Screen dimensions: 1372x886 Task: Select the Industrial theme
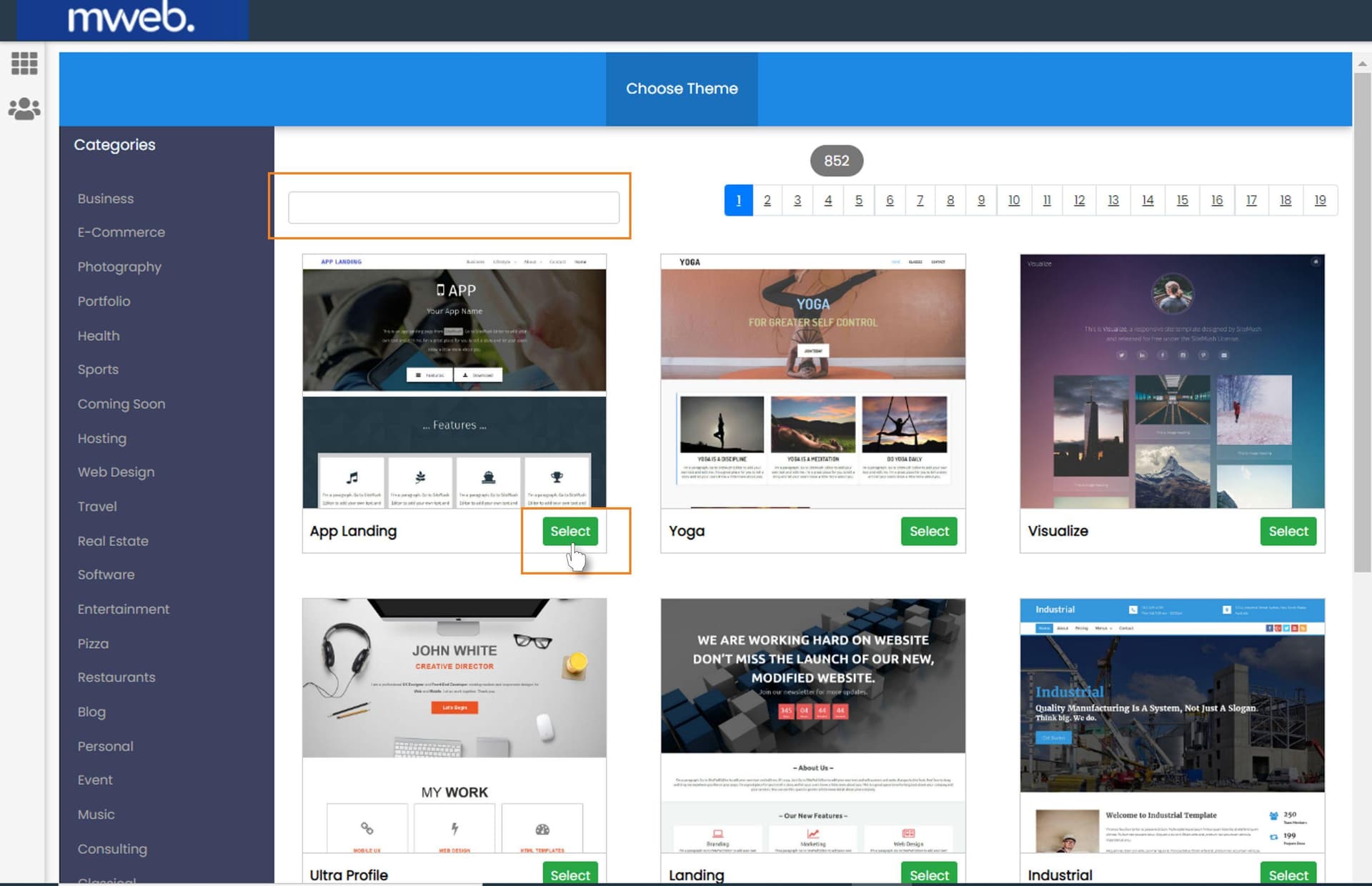[1288, 875]
